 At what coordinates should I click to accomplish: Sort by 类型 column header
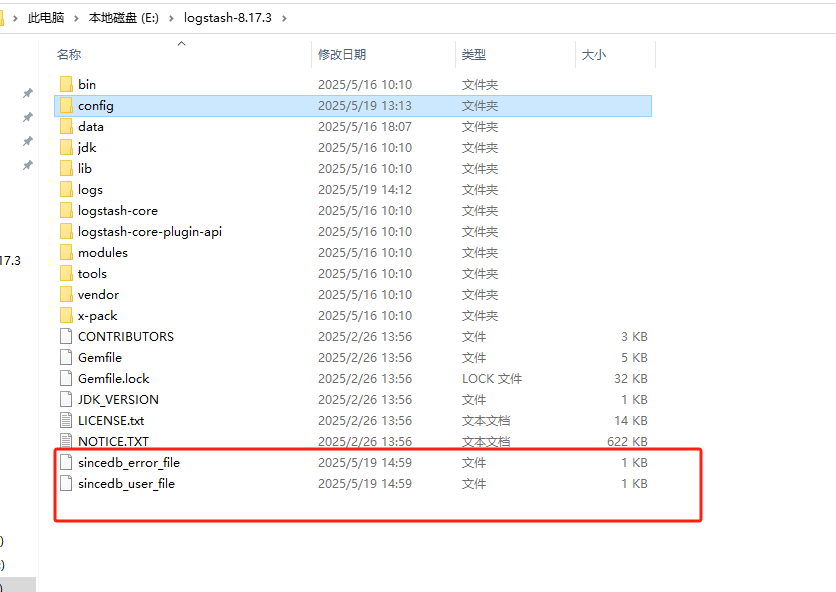click(x=473, y=54)
